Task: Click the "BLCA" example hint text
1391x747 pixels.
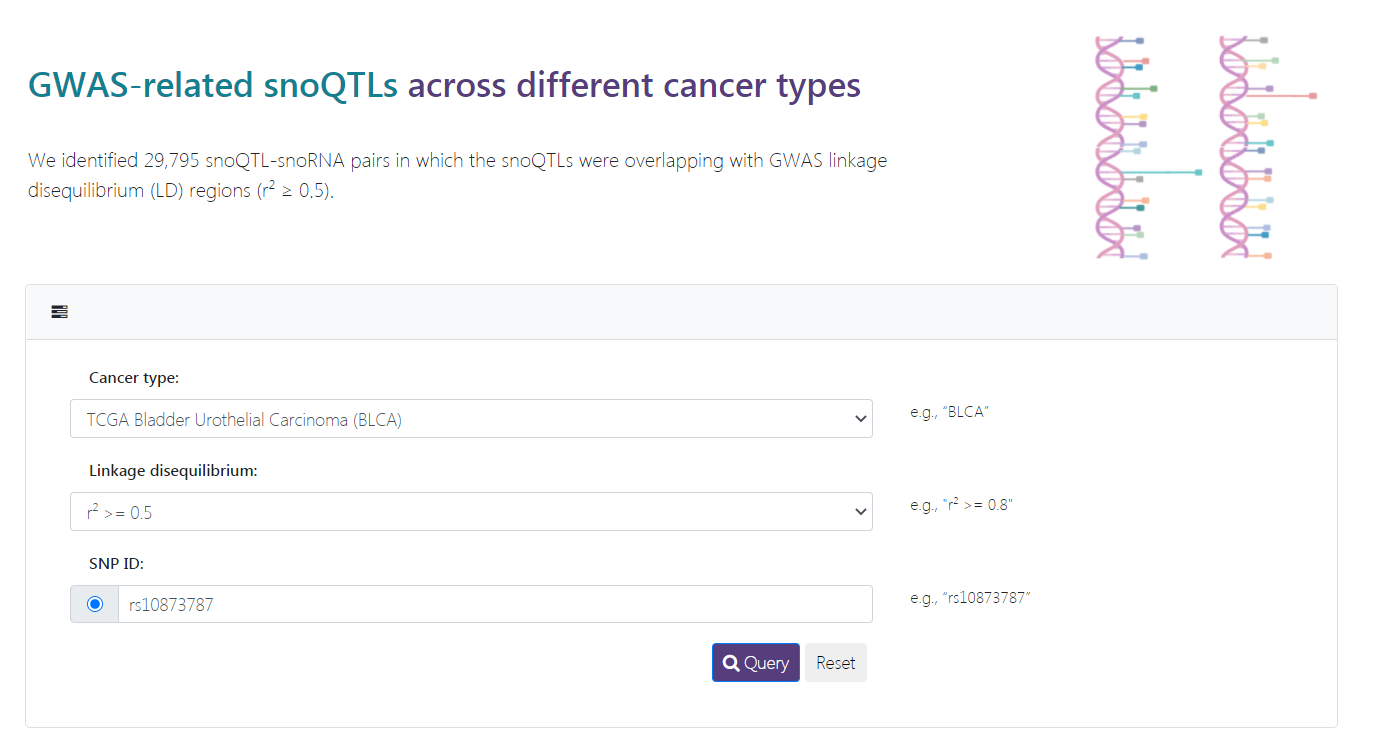Action: [949, 412]
